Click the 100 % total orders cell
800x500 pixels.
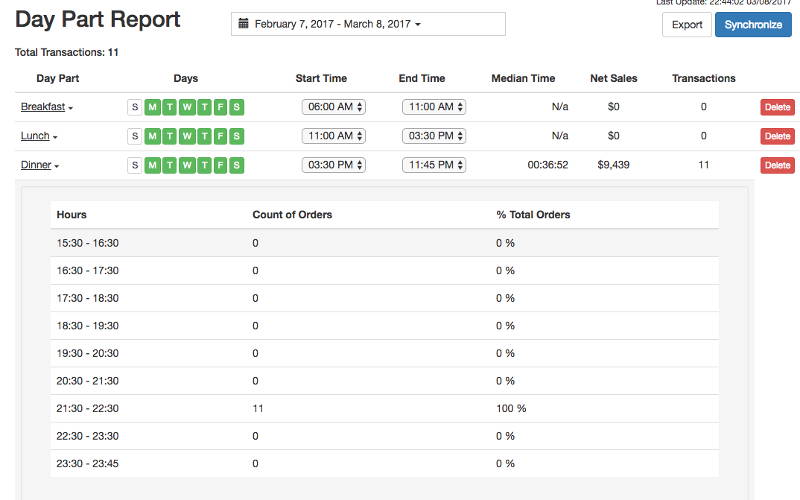click(511, 408)
